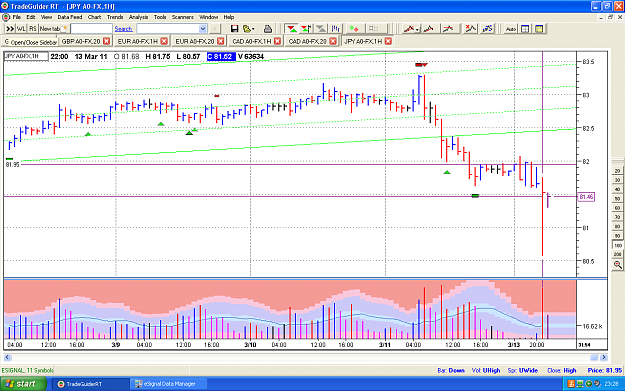Click the green and red diamonds icon
625x391 pixels.
tap(354, 29)
